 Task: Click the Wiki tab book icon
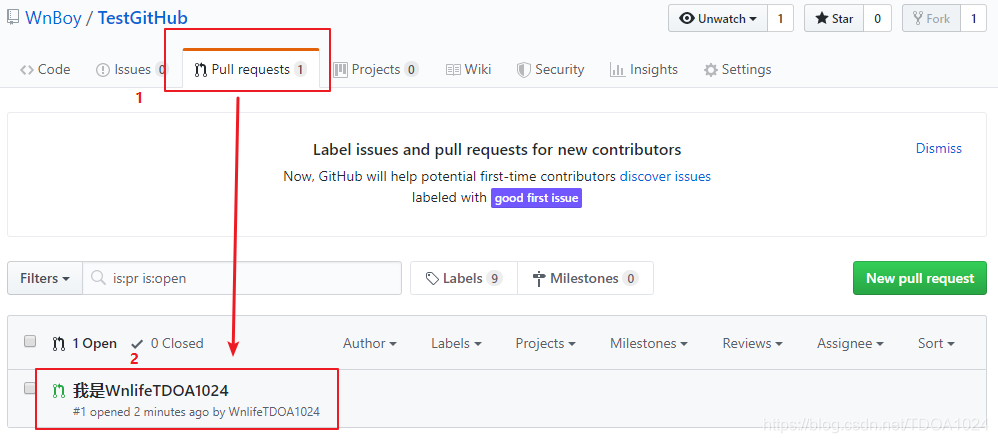(x=453, y=70)
